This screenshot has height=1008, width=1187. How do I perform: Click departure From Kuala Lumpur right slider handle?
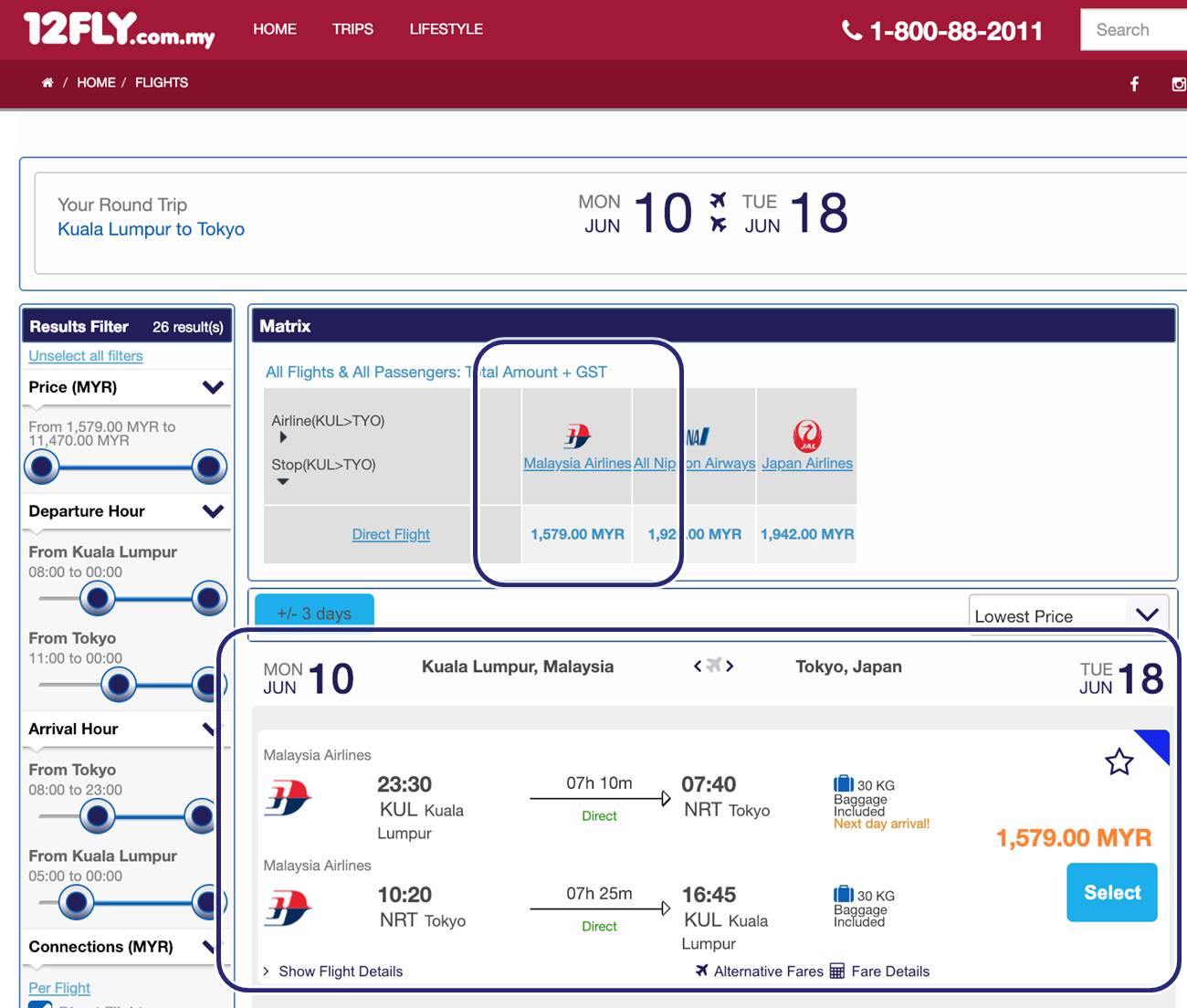coord(209,599)
